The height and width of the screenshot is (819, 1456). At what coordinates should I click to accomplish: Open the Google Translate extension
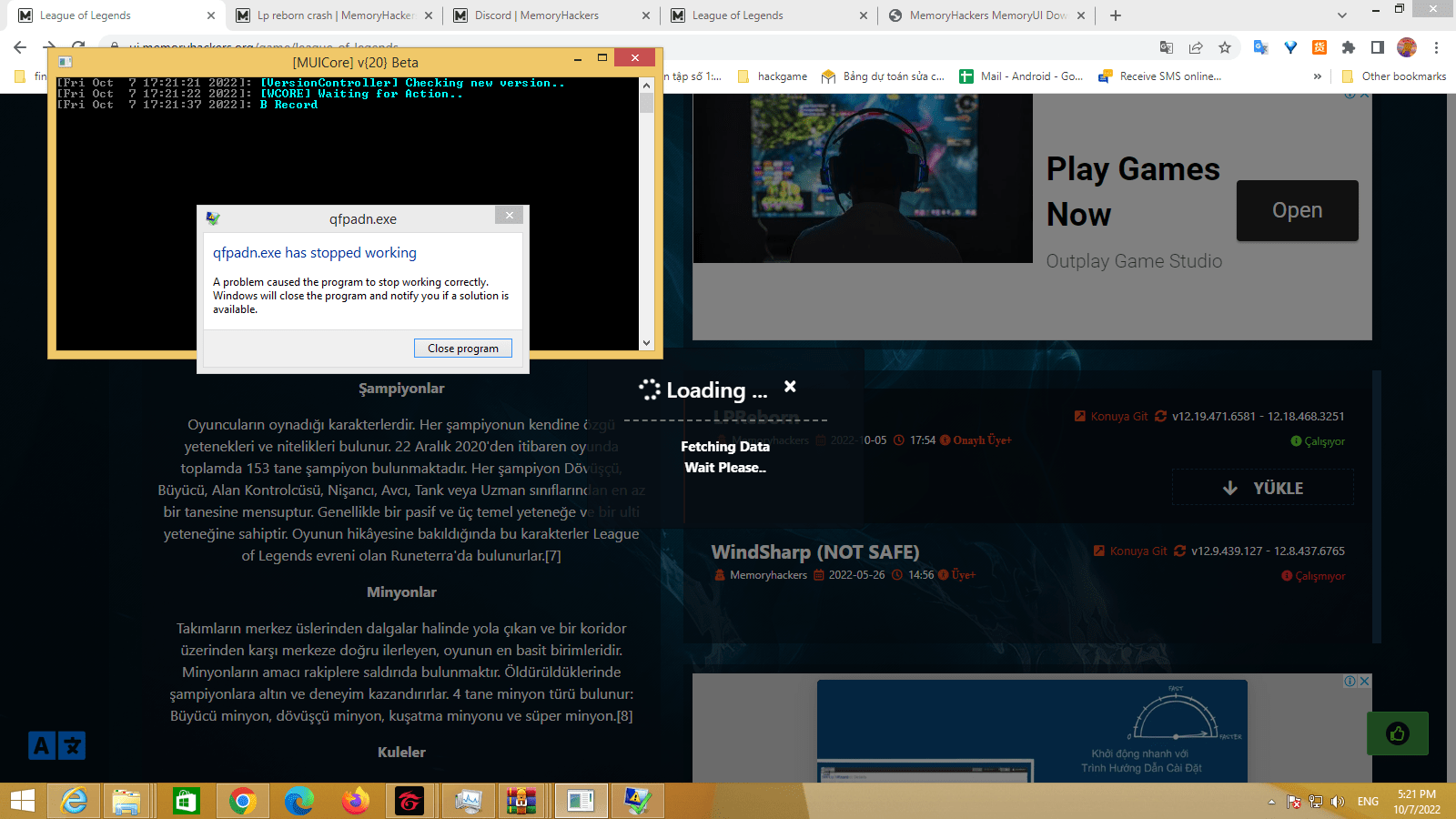[1260, 47]
